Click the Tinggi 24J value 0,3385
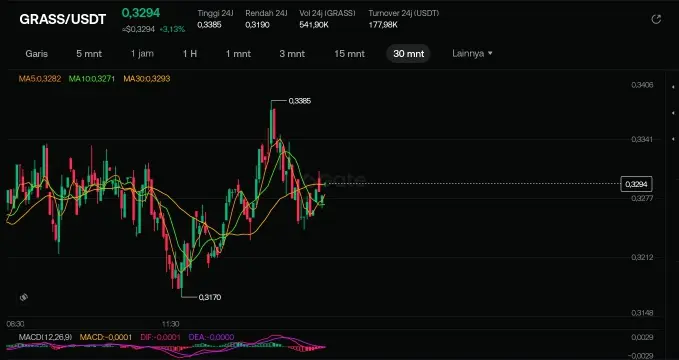 [209, 25]
